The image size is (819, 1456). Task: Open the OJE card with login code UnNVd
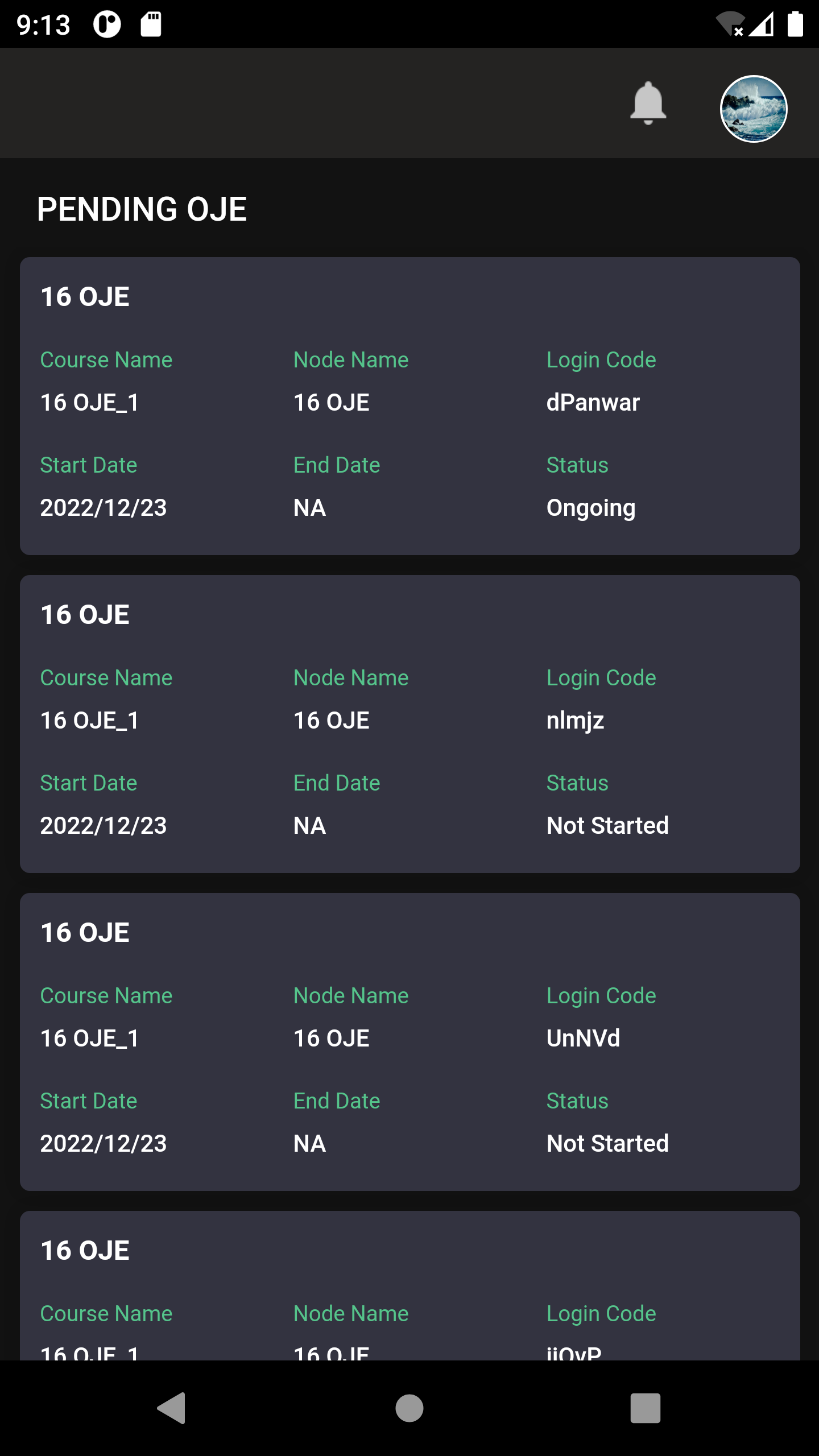coord(410,1042)
